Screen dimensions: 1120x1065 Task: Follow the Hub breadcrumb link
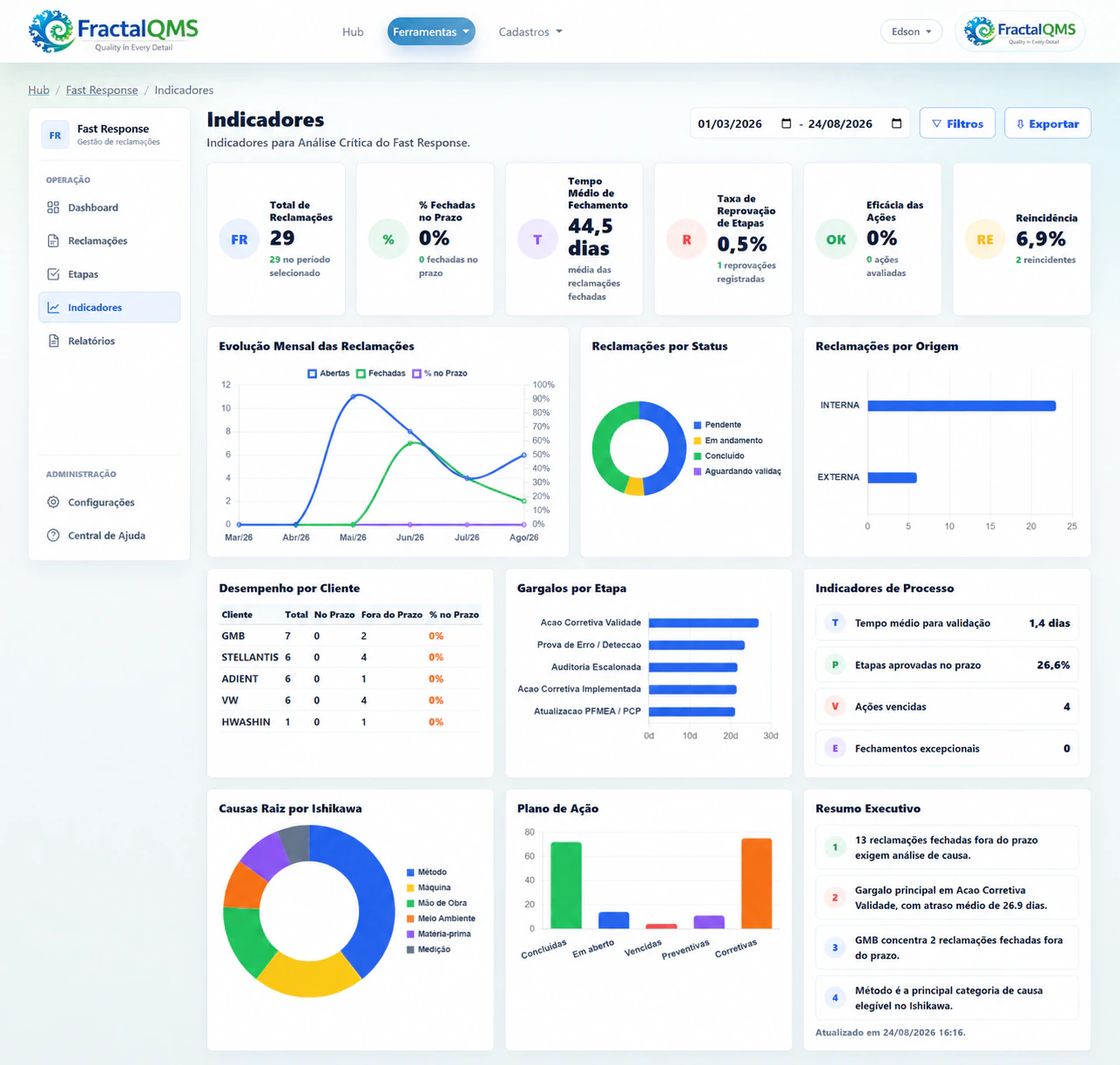tap(38, 90)
